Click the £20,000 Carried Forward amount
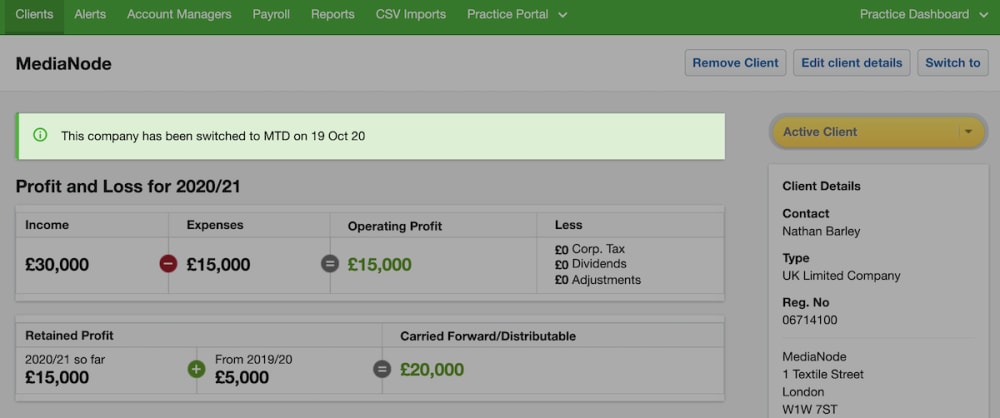The width and height of the screenshot is (1000, 418). pos(432,370)
